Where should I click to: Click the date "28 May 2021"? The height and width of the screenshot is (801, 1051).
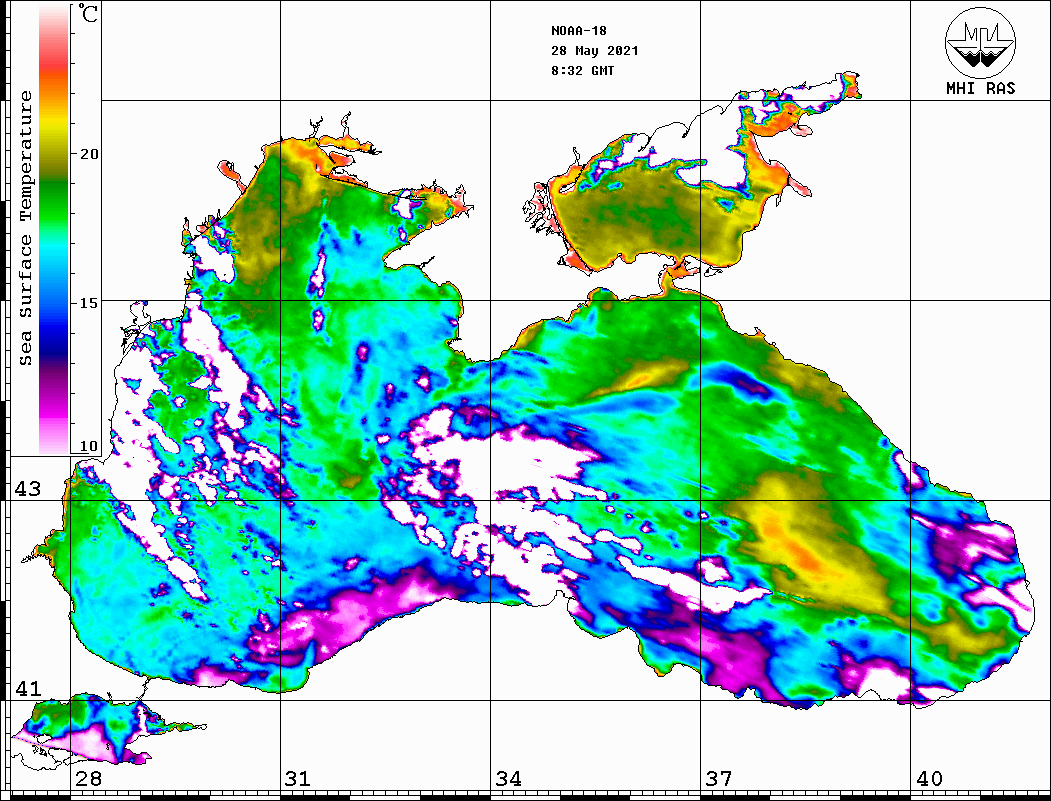(x=595, y=51)
